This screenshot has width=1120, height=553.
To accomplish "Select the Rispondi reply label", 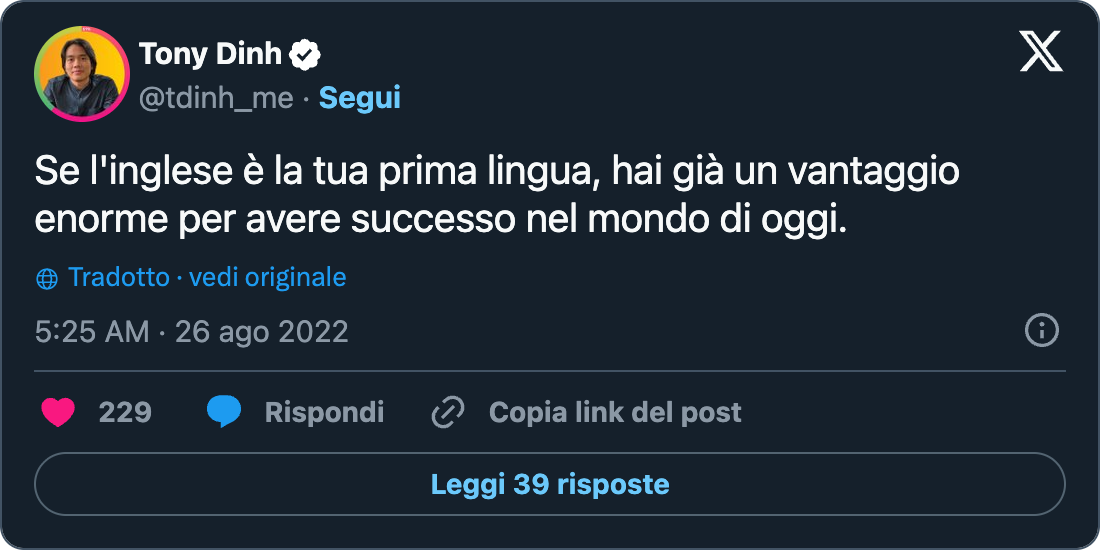I will tap(324, 413).
